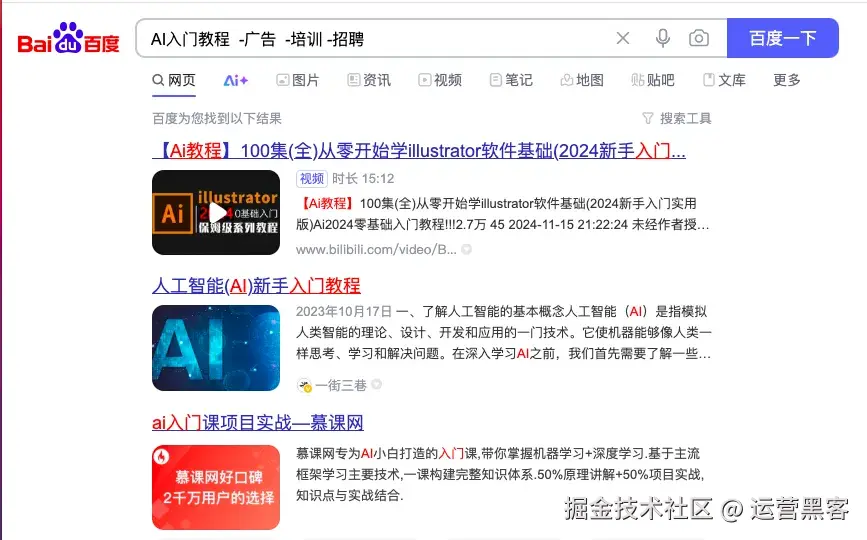Viewport: 867px width, 540px height.
Task: Open image search via camera icon
Action: 699,38
